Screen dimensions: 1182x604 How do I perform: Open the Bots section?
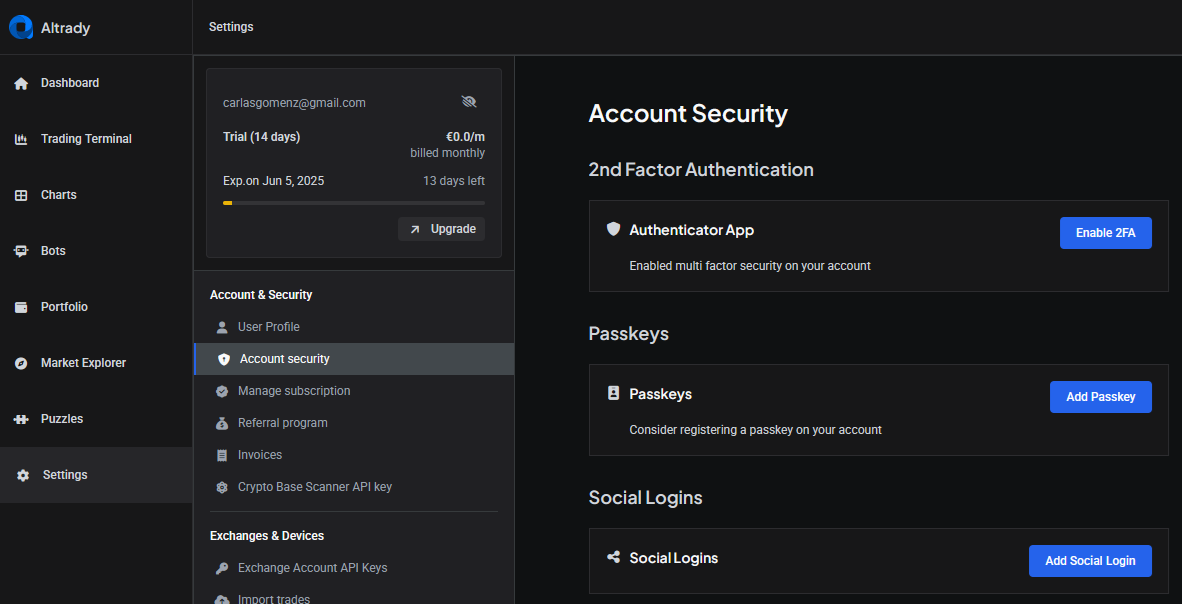point(96,251)
